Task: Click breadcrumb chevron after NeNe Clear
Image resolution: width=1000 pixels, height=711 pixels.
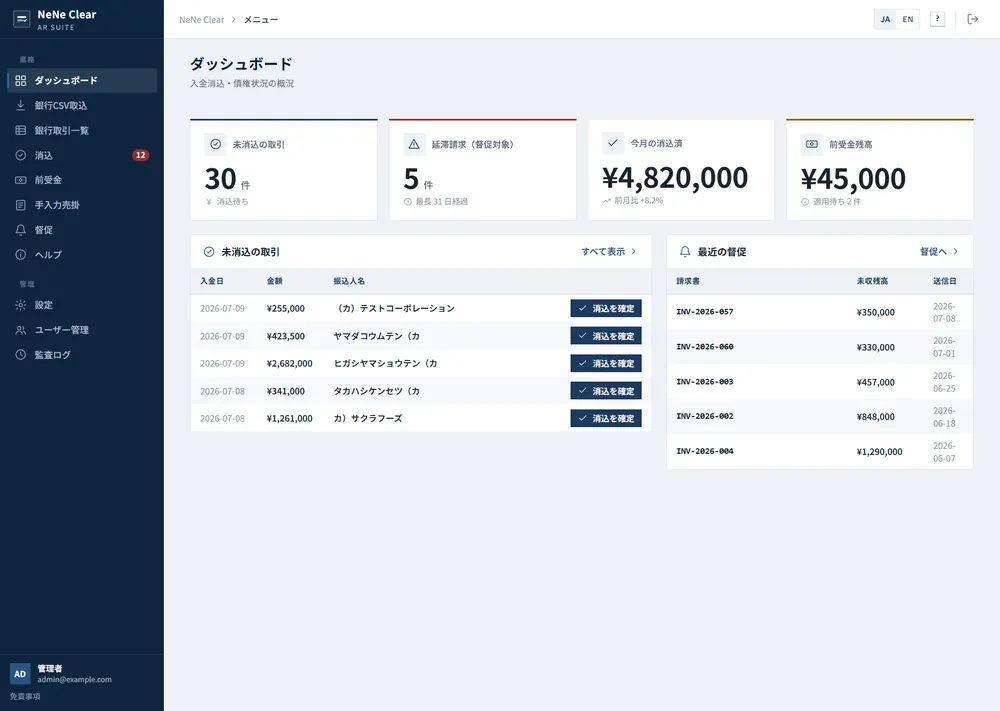Action: click(233, 19)
